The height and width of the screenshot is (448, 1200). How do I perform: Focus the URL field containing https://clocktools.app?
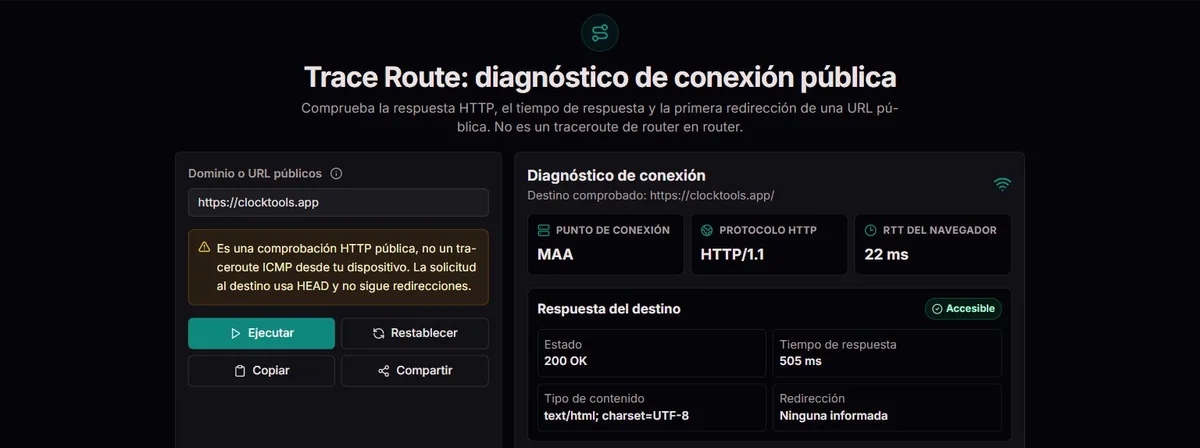[338, 202]
